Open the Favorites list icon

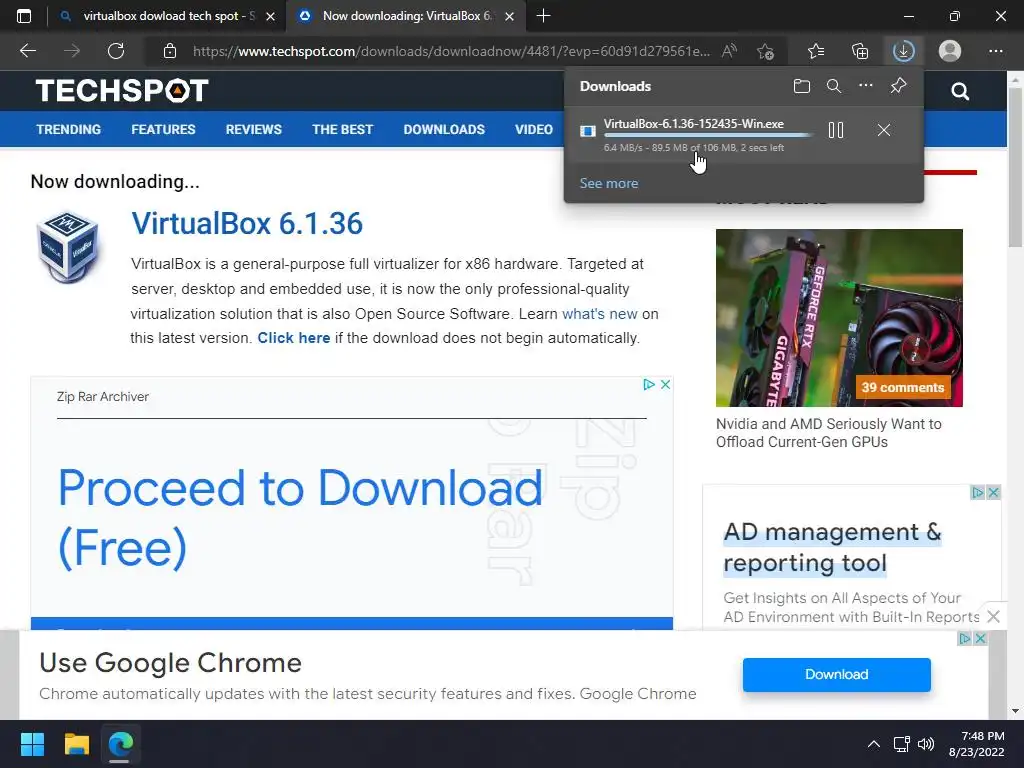coord(816,51)
